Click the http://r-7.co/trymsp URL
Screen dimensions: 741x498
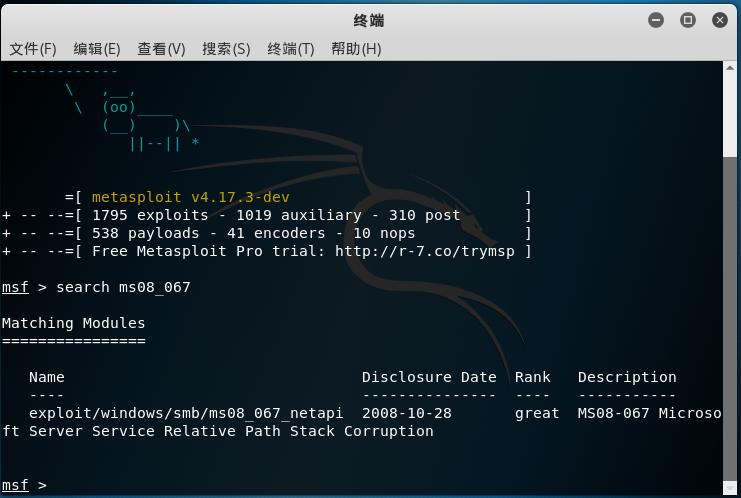(424, 251)
